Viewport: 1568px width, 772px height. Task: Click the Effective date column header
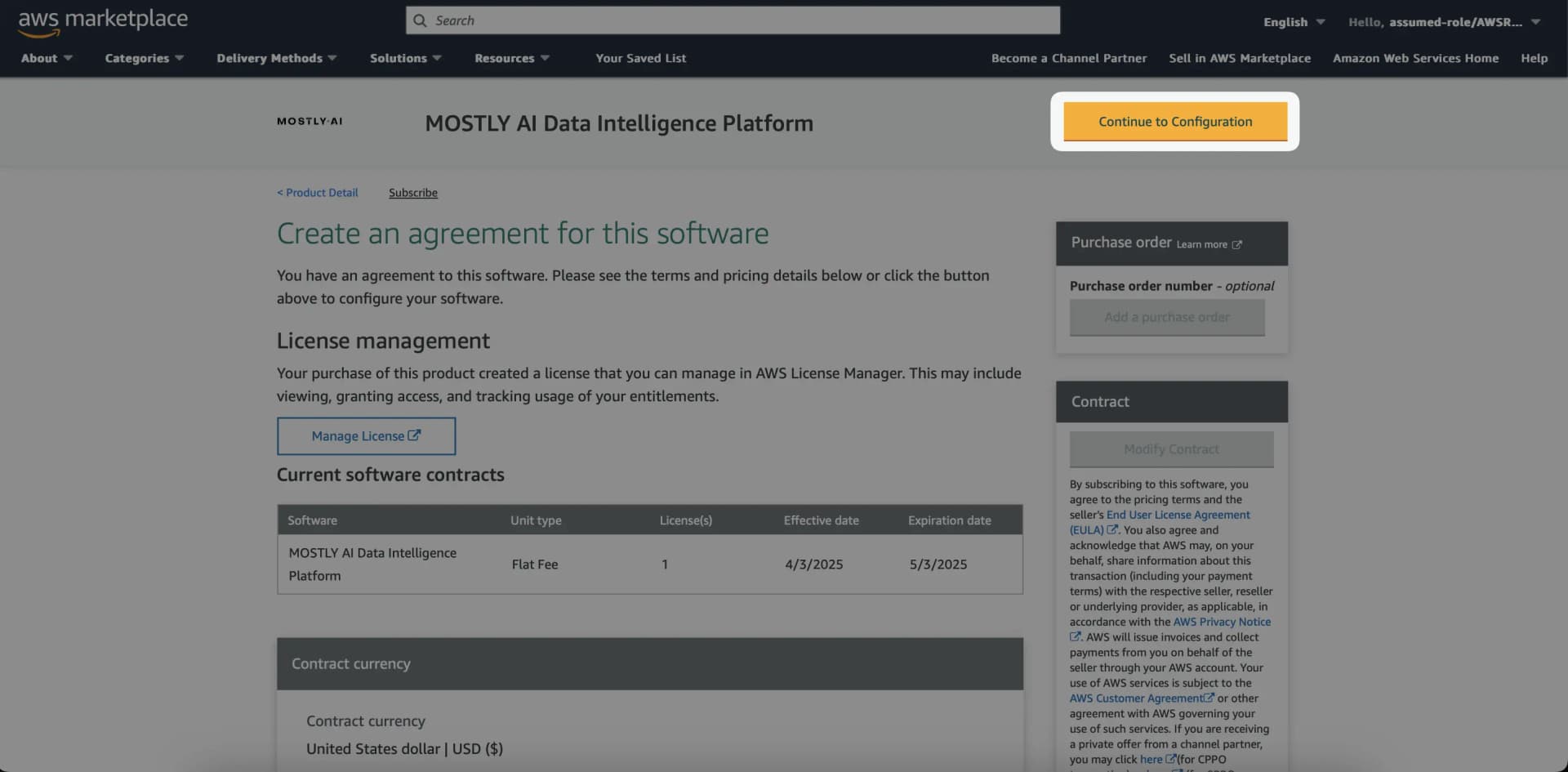click(x=822, y=520)
